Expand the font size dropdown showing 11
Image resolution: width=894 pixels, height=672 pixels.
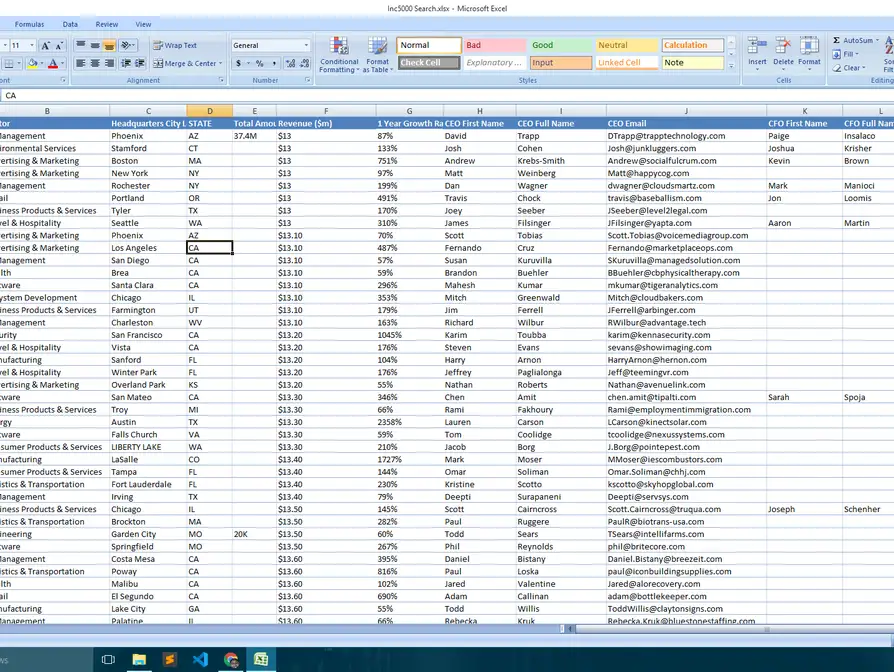coord(32,46)
